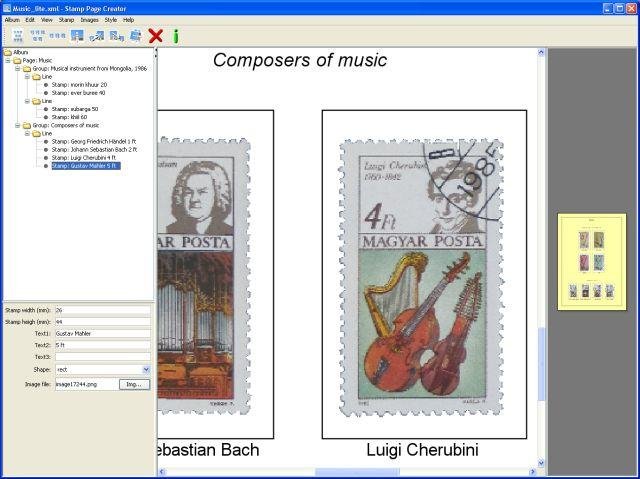
Task: Click the yellow page preview thumbnail
Action: 592,262
